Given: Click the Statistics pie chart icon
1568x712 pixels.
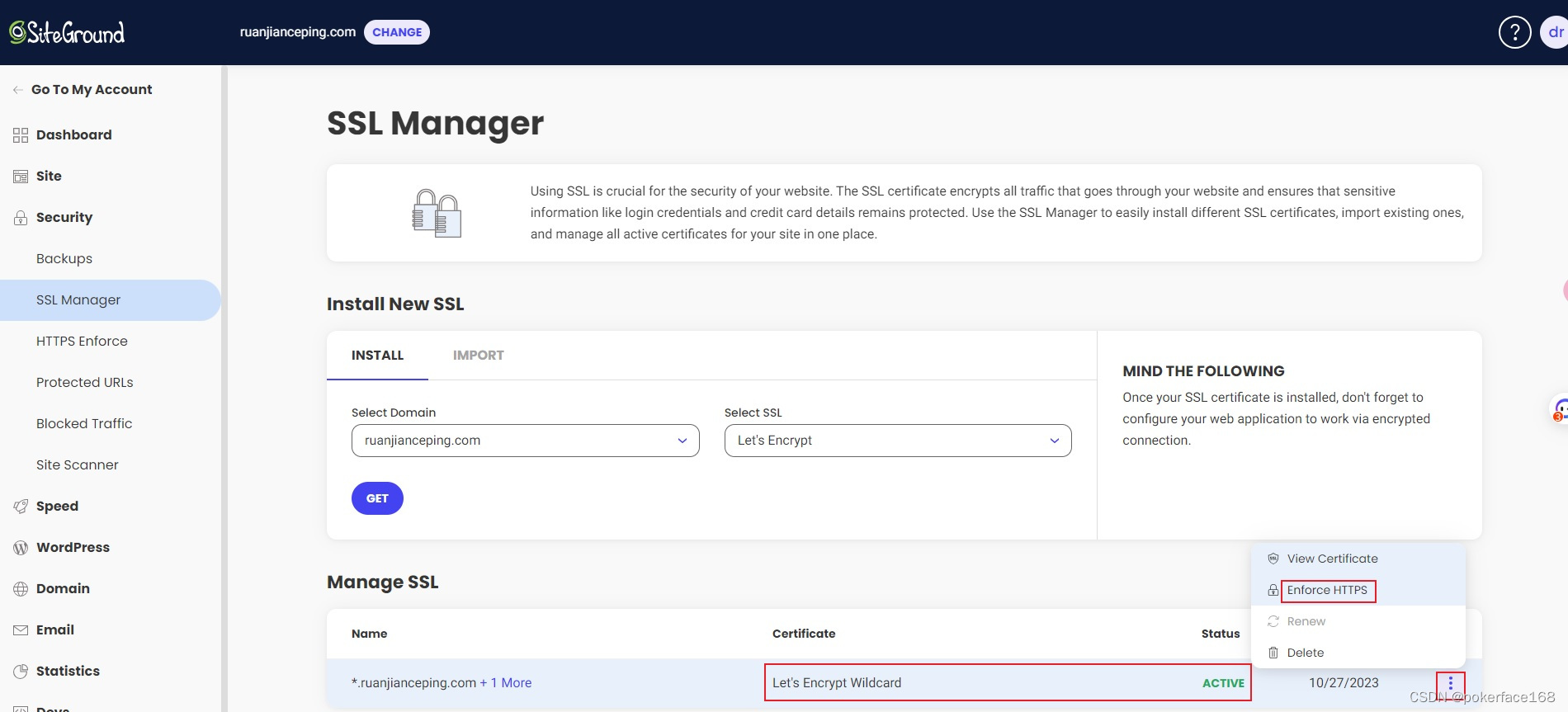Looking at the screenshot, I should click(x=21, y=672).
